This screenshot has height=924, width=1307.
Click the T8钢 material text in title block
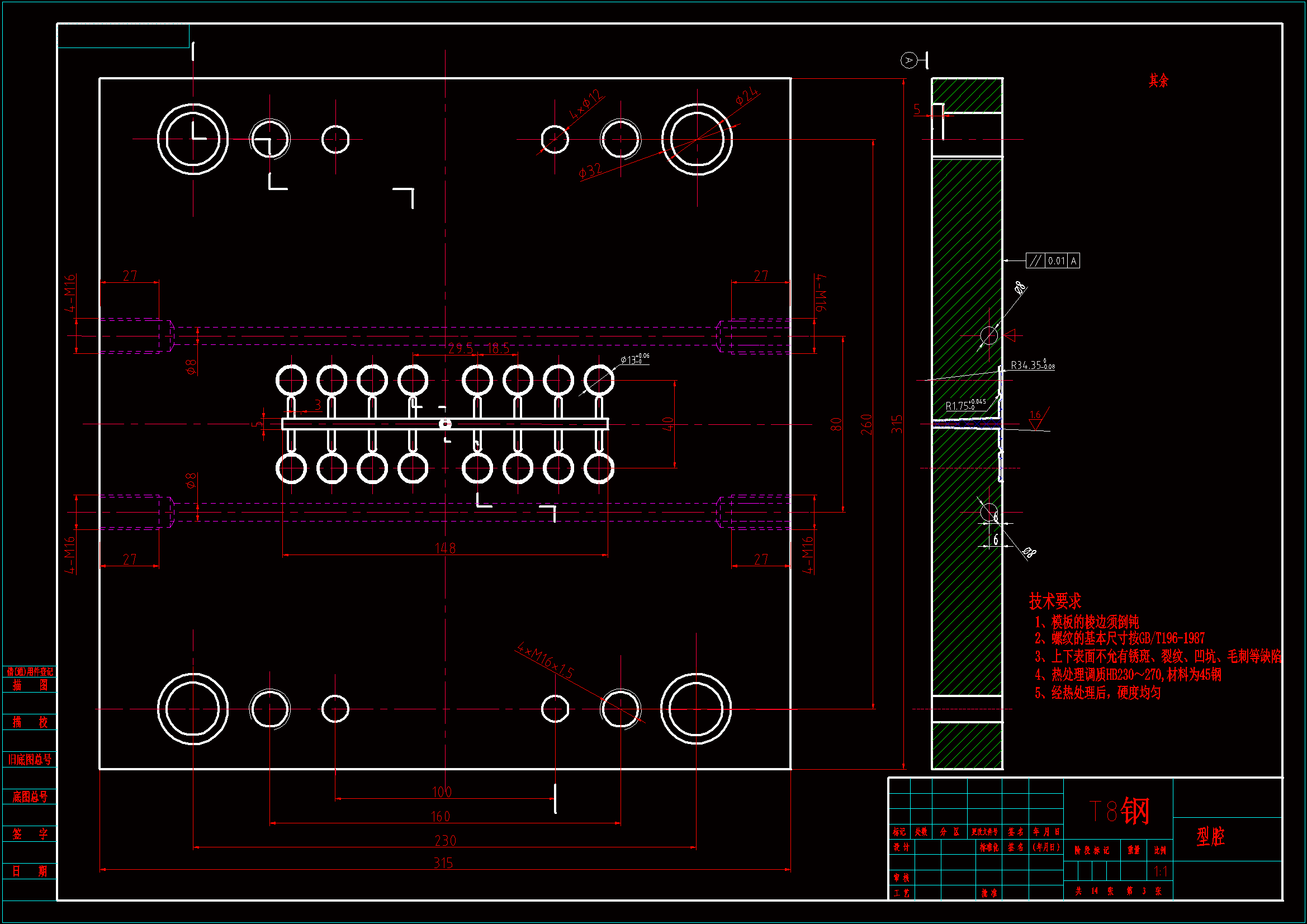[x=1119, y=811]
